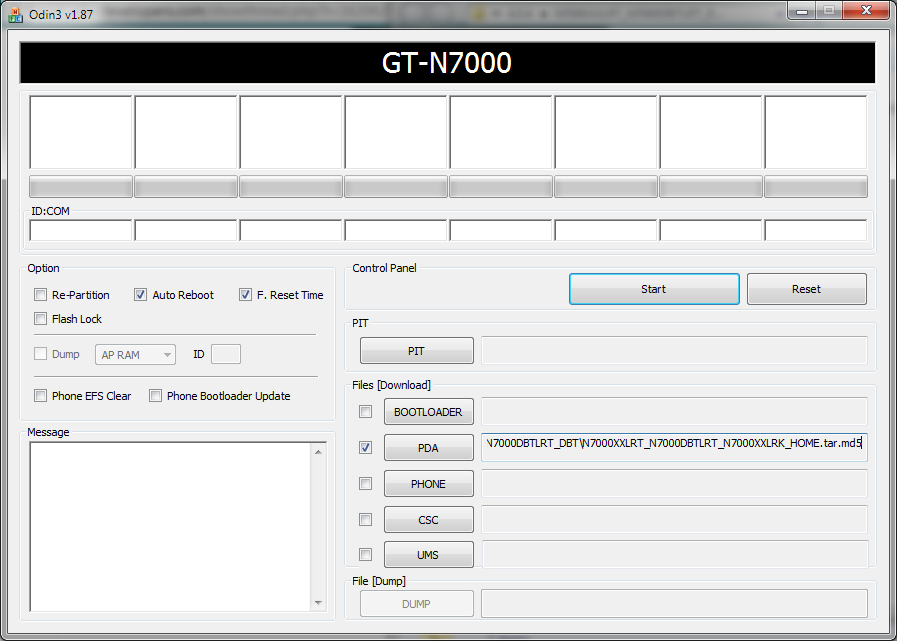Viewport: 897px width, 641px height.
Task: Check the PHONE file checkbox
Action: (x=365, y=484)
